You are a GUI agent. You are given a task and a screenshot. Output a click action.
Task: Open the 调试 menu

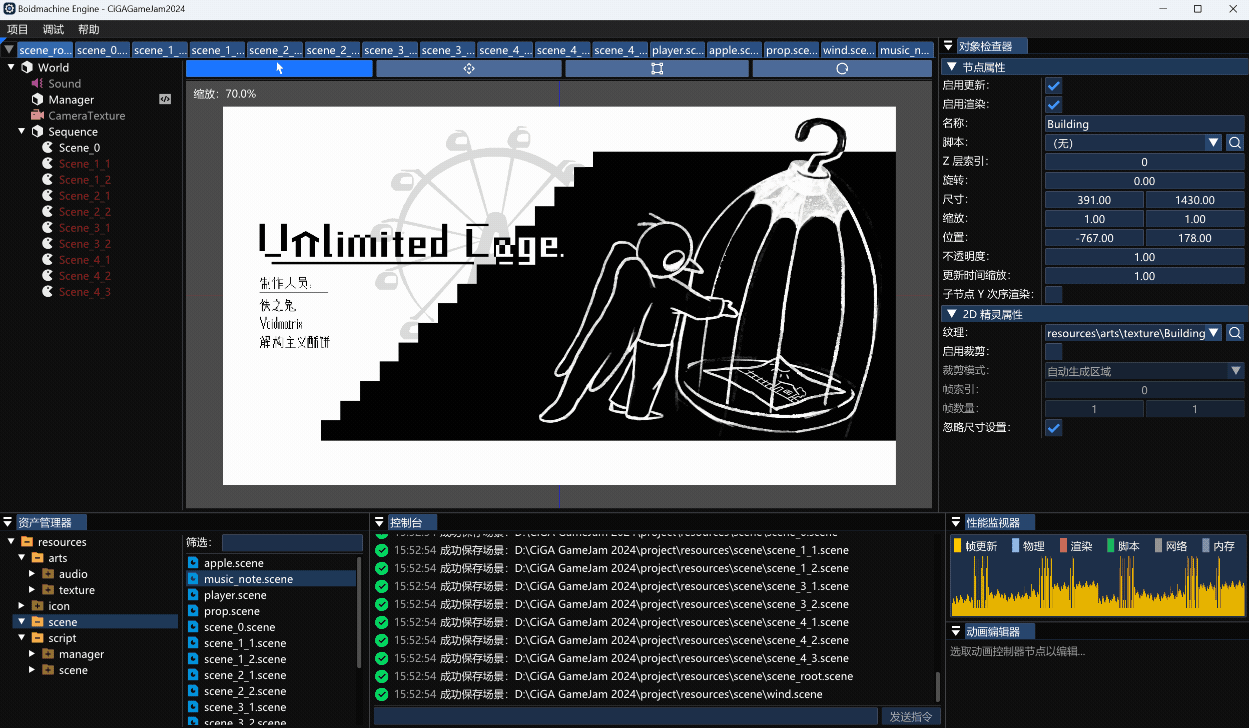click(51, 29)
